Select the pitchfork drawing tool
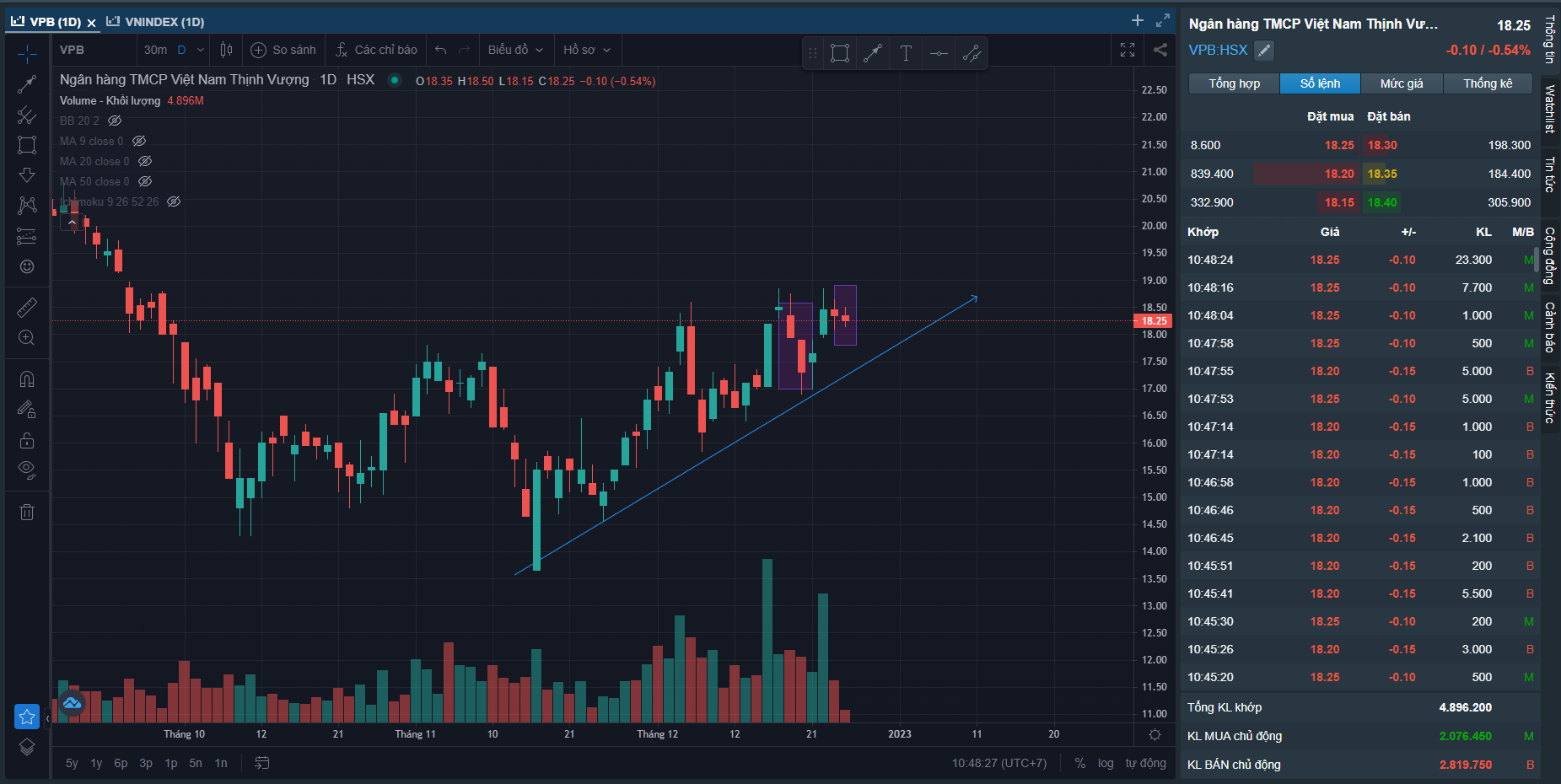Screen dimensions: 1561x784 27,115
